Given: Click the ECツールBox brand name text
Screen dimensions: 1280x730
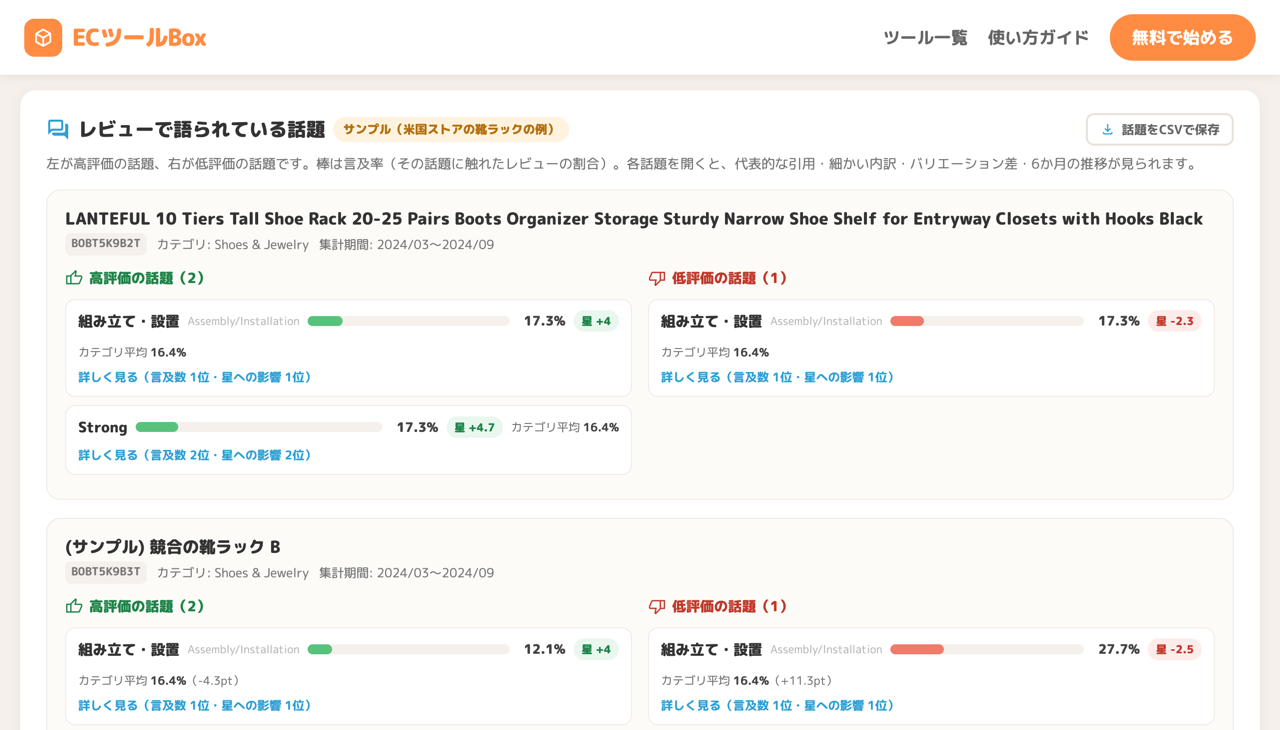Looking at the screenshot, I should pyautogui.click(x=139, y=38).
